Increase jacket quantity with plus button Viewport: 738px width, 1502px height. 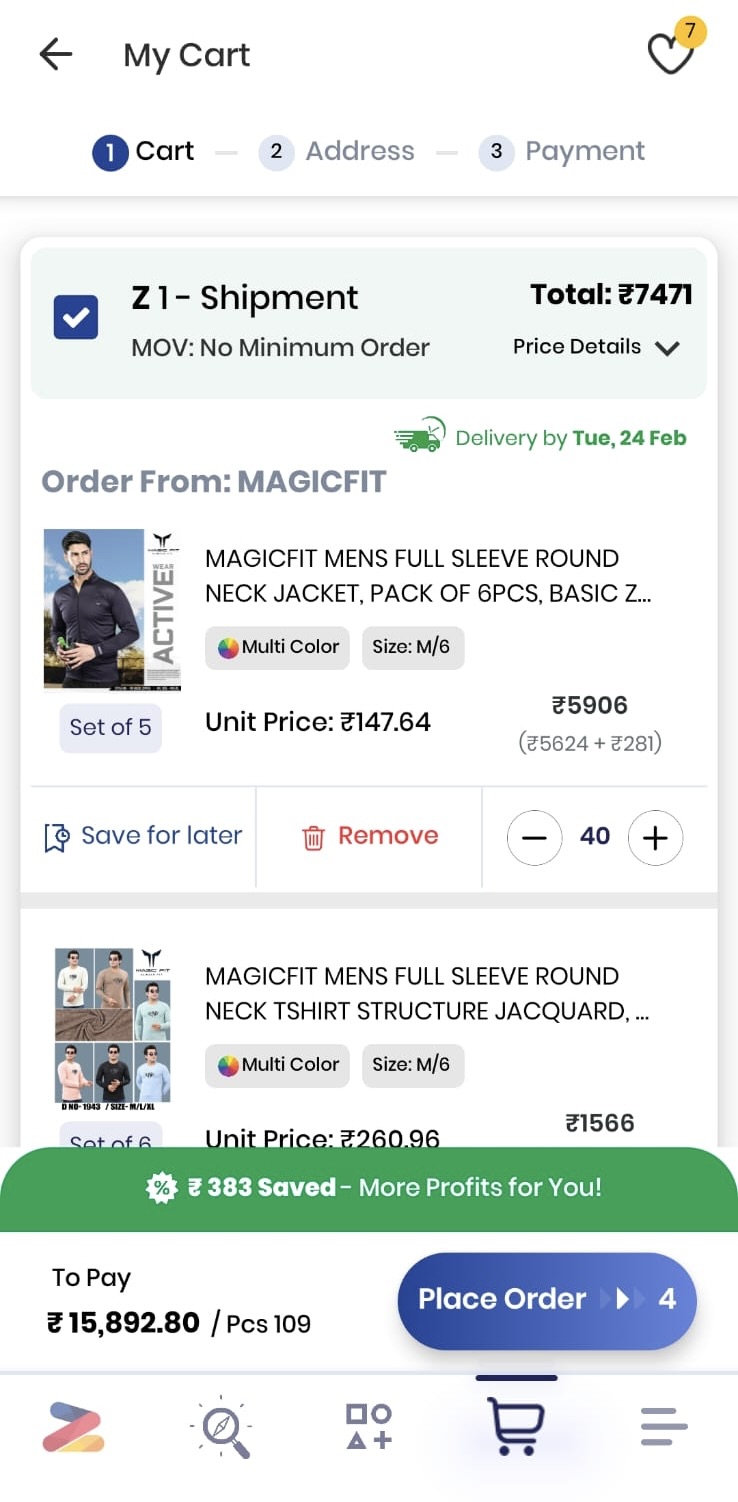pos(655,837)
